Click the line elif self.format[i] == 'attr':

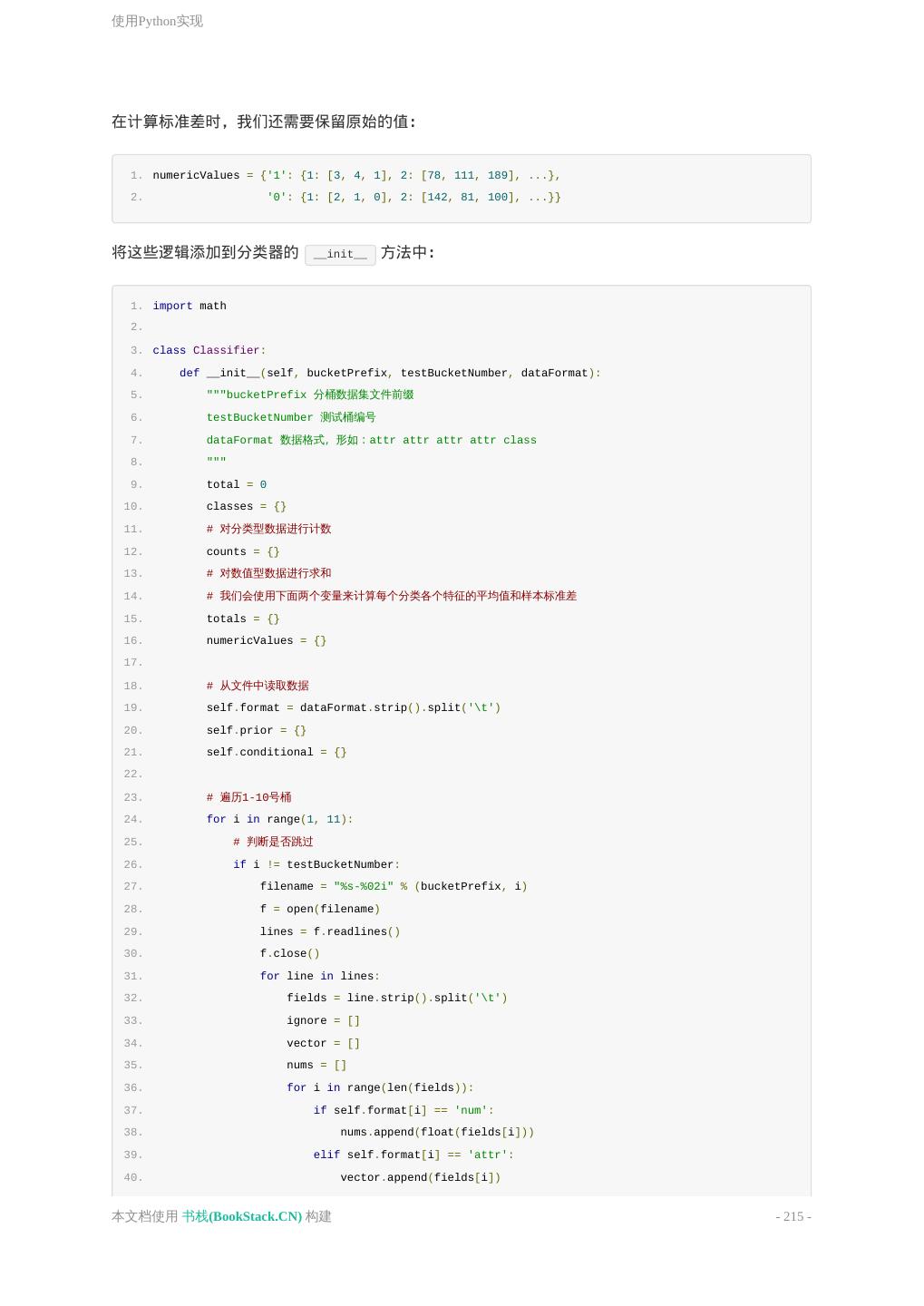point(413,1155)
